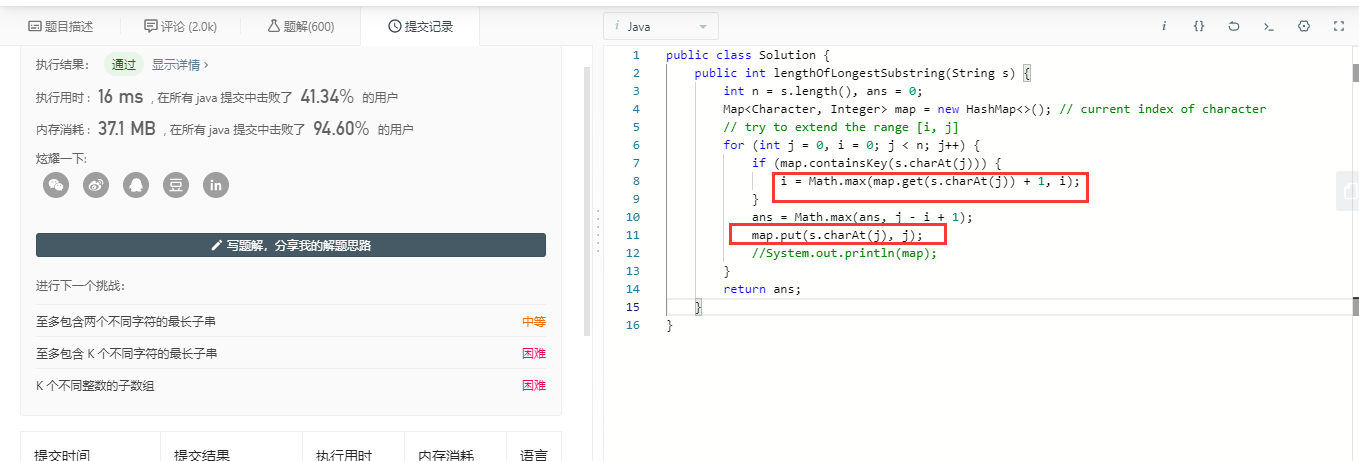Share result via LinkedIn icon
Viewport: 1359px width, 461px height.
click(216, 185)
